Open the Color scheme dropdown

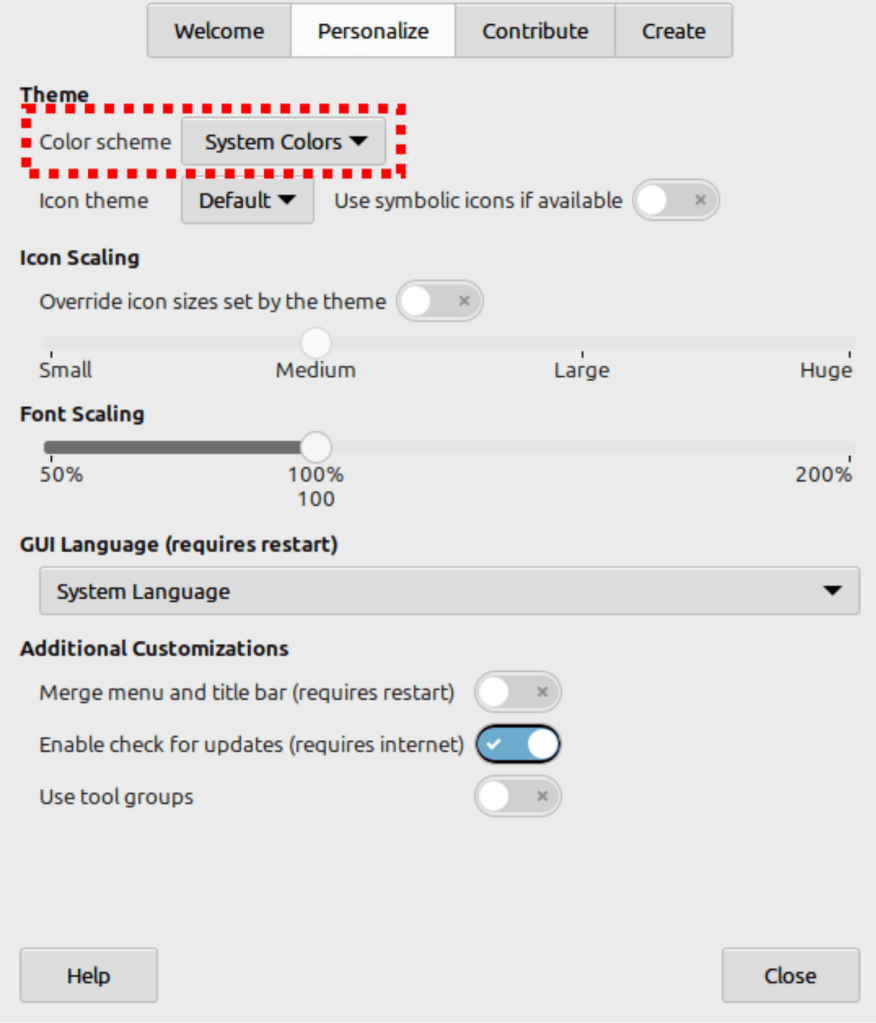click(x=284, y=143)
